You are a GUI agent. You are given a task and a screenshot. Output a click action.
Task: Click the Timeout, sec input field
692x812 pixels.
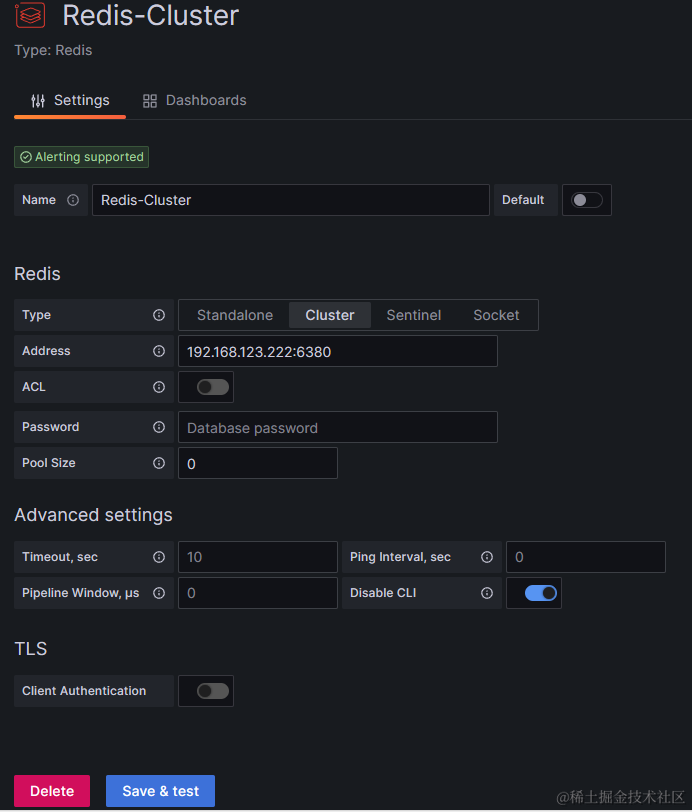[x=258, y=557]
